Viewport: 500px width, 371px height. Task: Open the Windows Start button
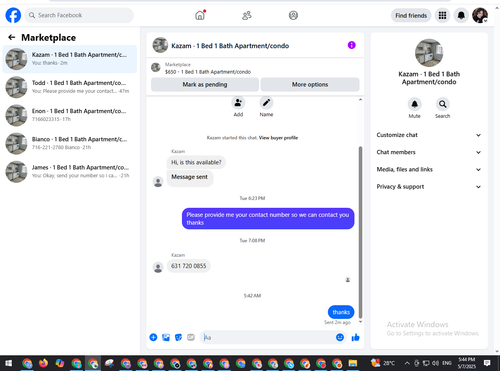point(8,363)
